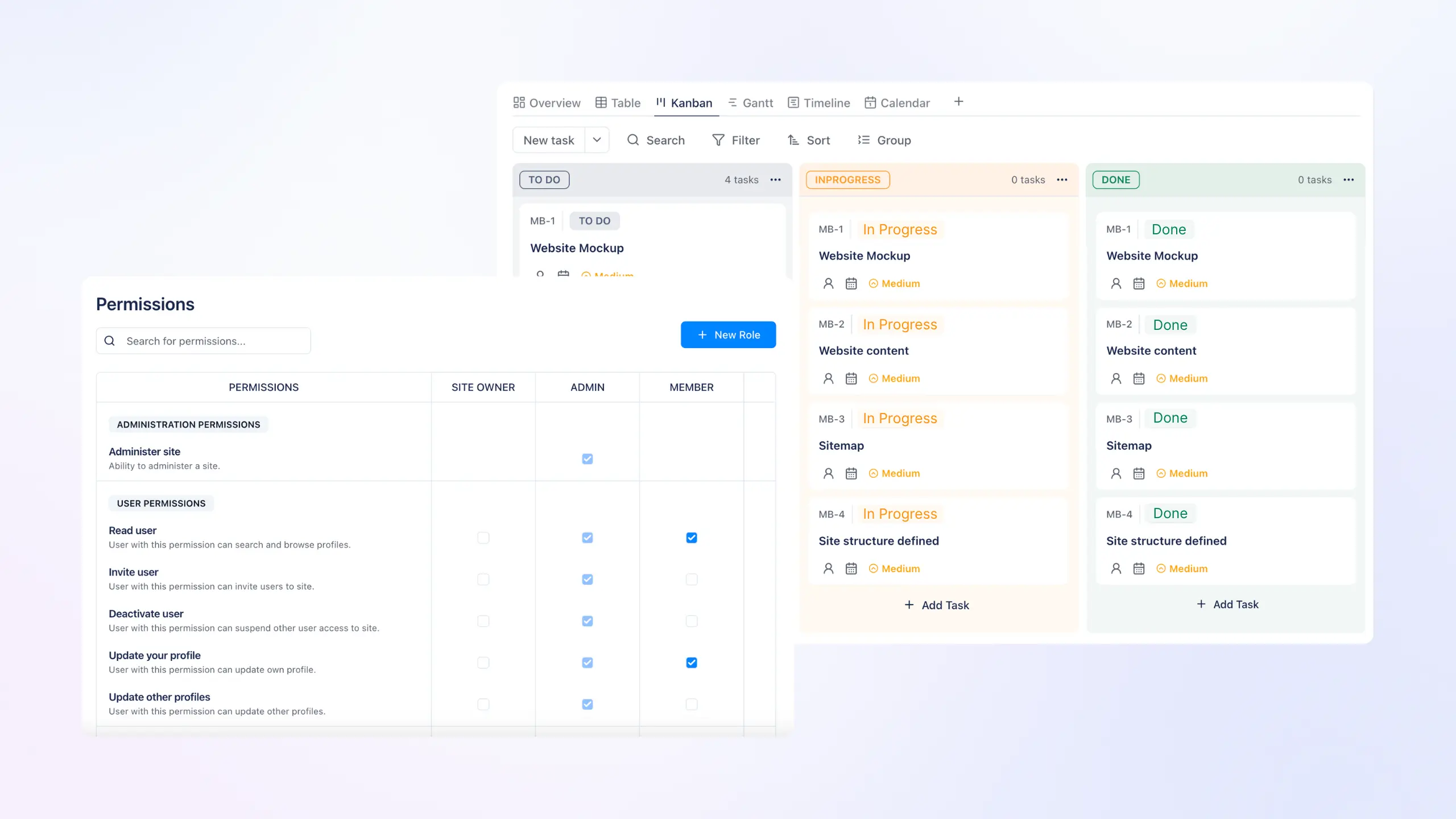Screen dimensions: 1456x819
Task: Enable Update other profiles for Member
Action: 691,704
